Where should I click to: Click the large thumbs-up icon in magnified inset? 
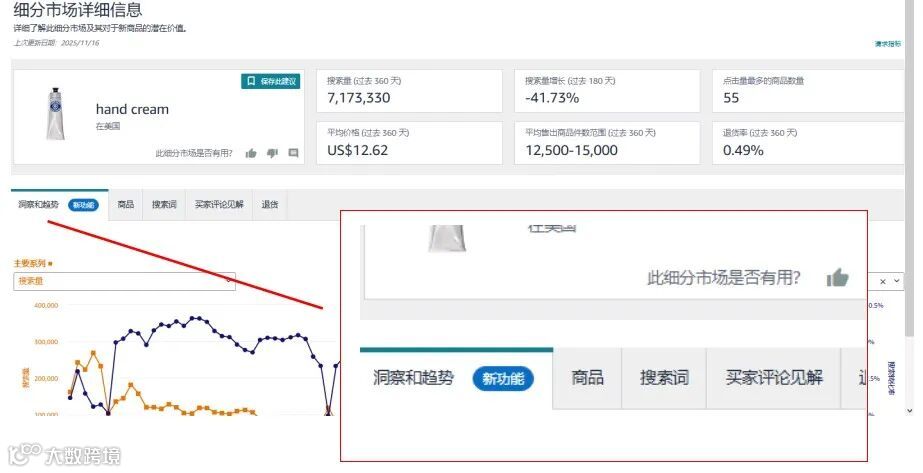tap(837, 277)
